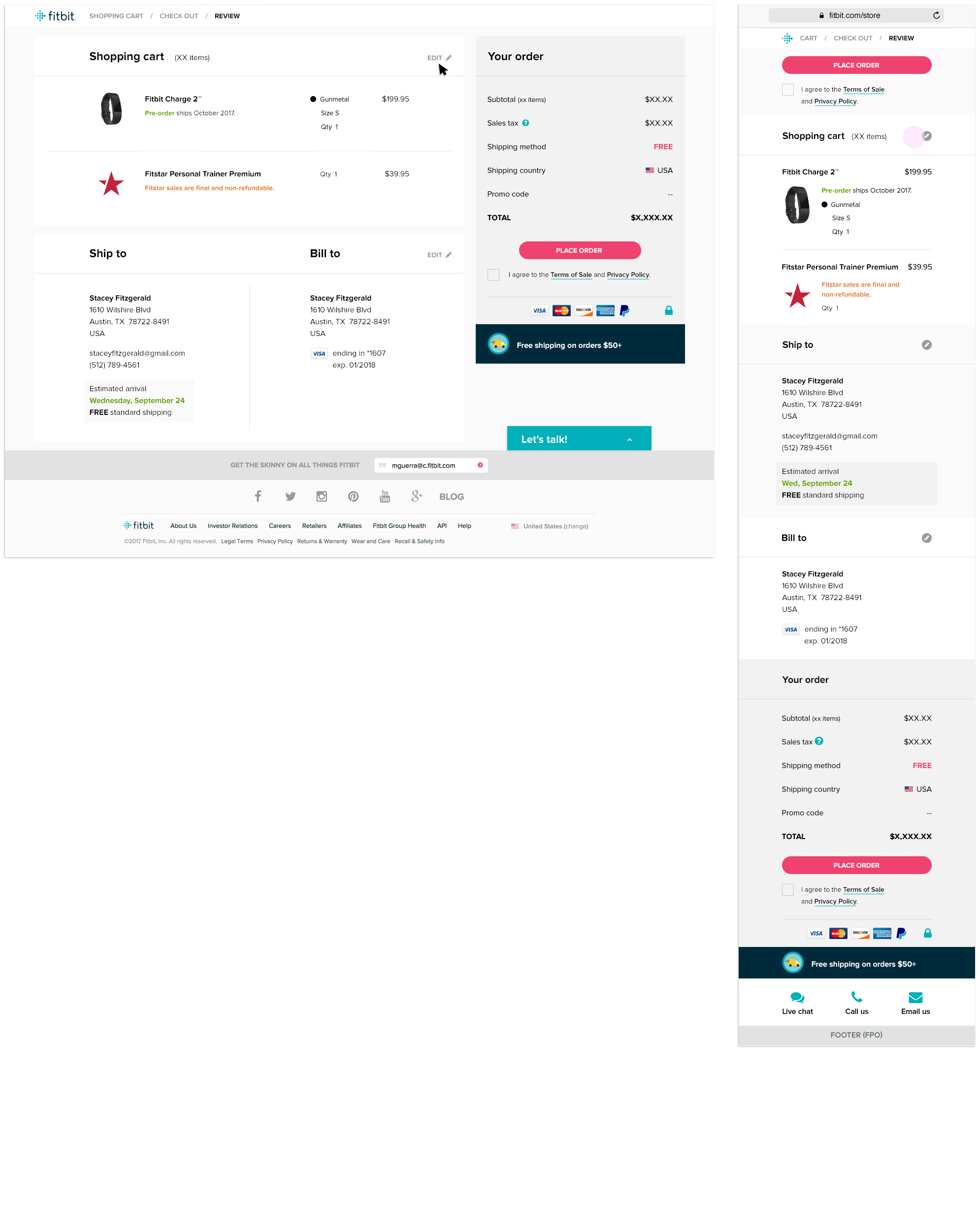Click the Instagram social media icon
This screenshot has width=980, height=1212.
tap(321, 496)
